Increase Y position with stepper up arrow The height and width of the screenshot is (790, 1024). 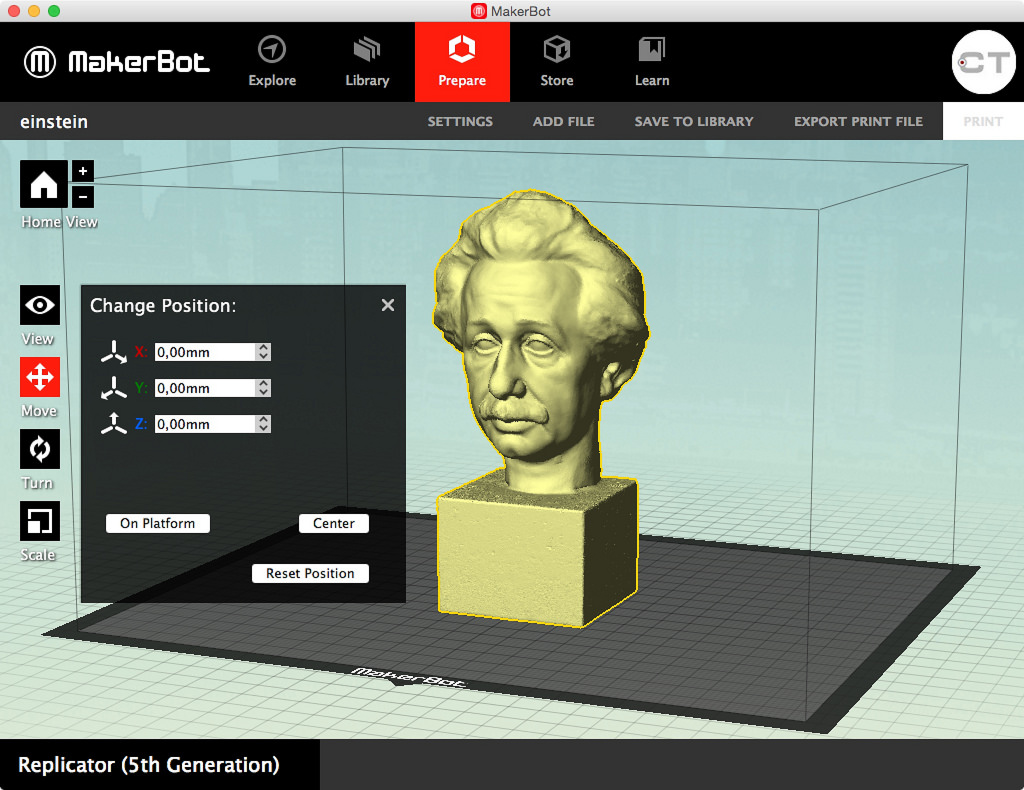click(263, 383)
